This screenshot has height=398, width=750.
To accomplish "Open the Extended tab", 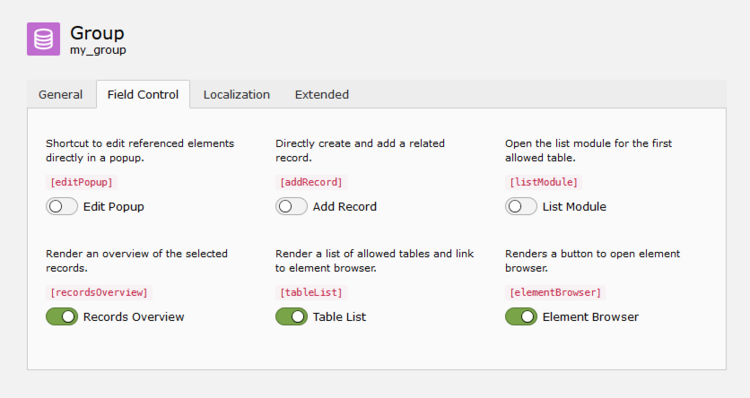I will click(322, 95).
